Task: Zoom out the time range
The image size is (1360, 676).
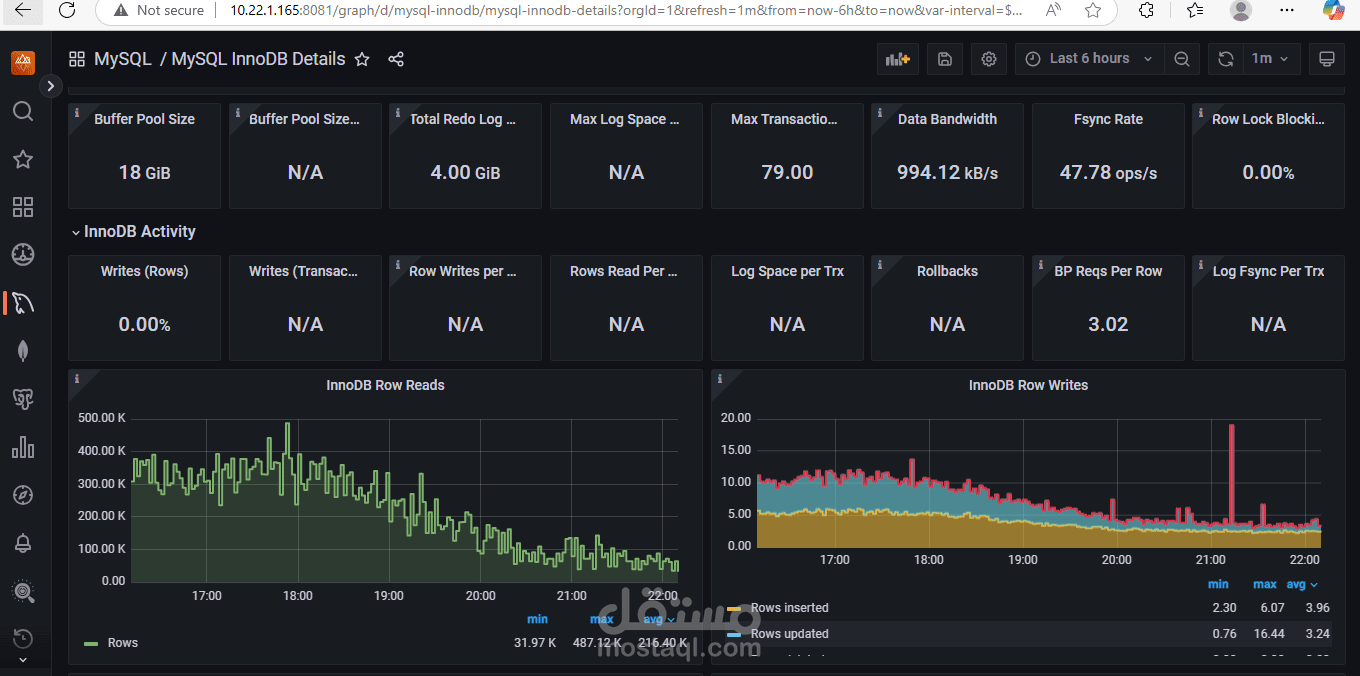Action: [x=1181, y=59]
